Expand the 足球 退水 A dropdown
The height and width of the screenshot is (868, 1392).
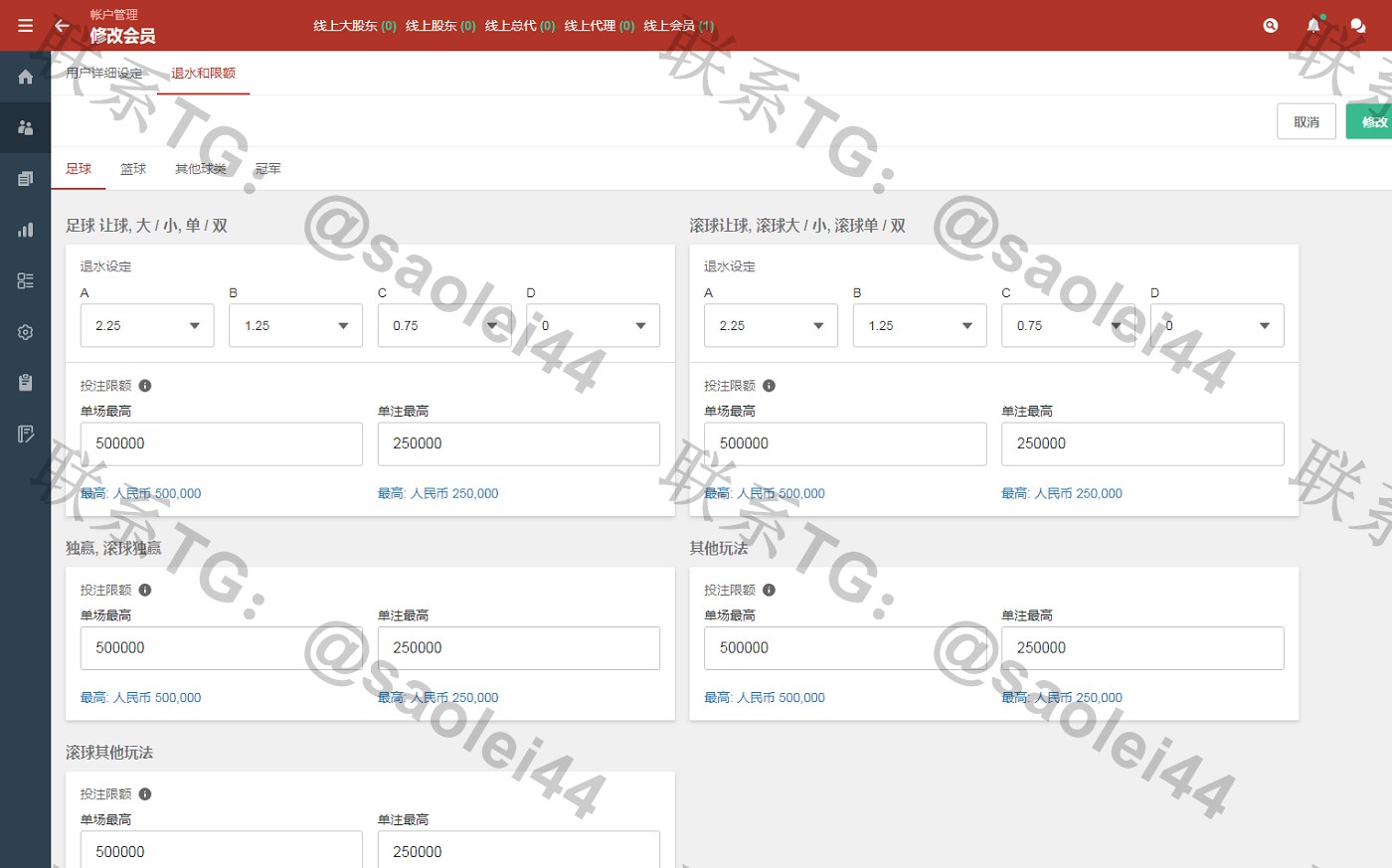point(147,326)
